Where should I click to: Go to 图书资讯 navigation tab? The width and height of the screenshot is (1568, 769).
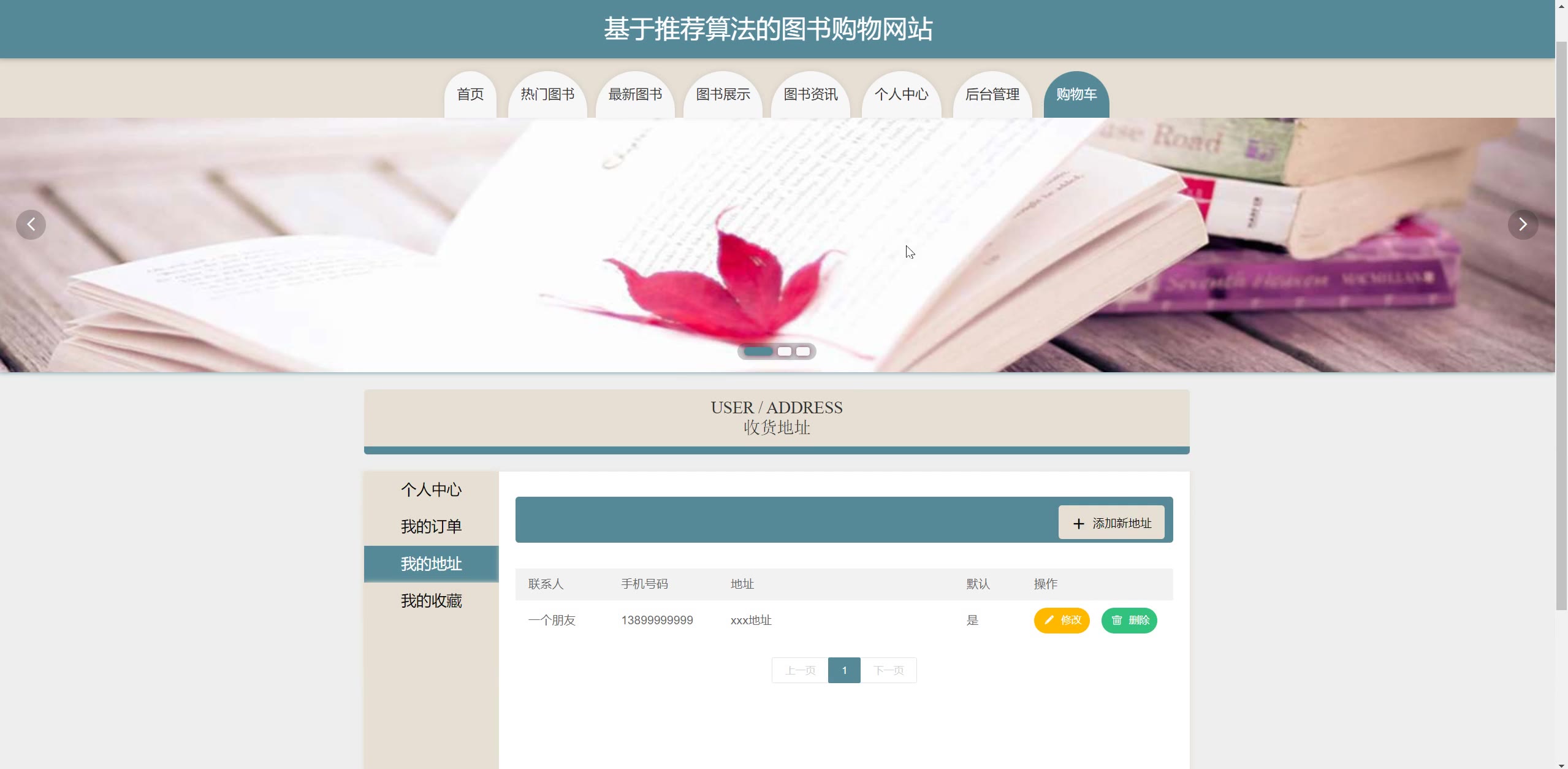point(810,94)
